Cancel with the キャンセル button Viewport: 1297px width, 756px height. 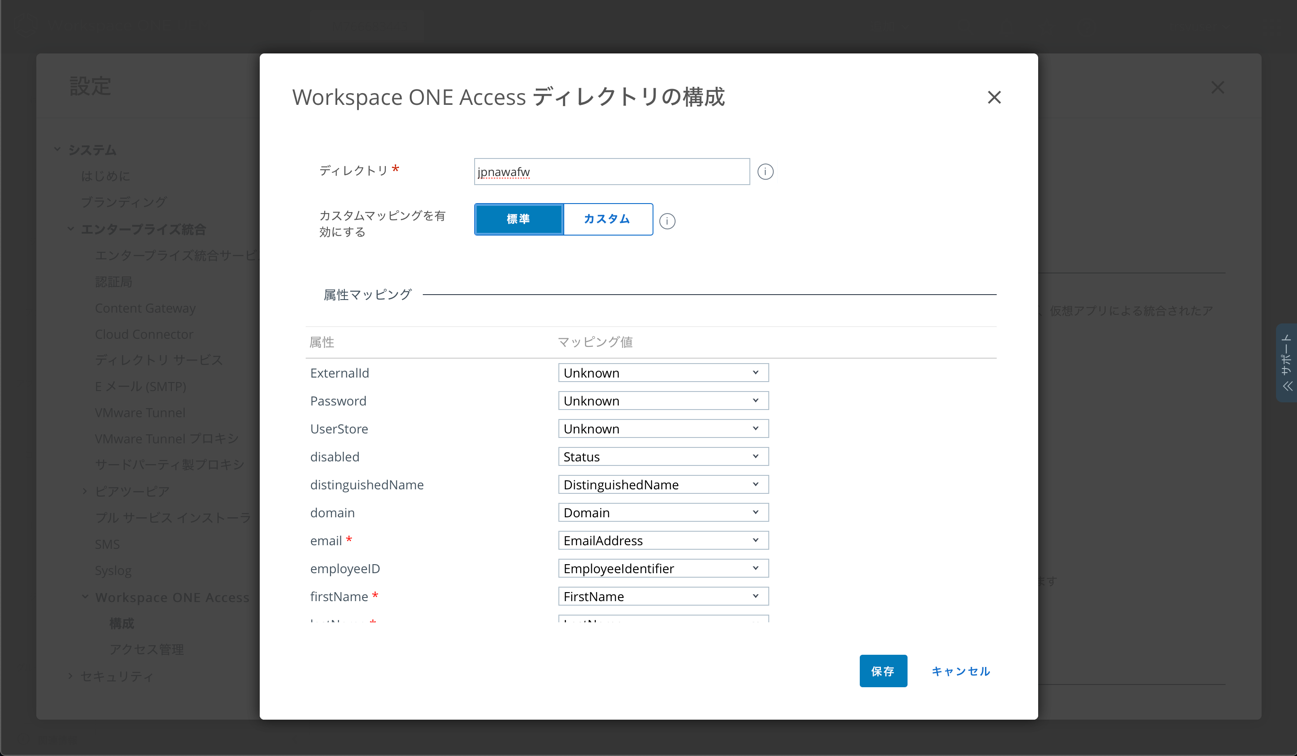961,671
